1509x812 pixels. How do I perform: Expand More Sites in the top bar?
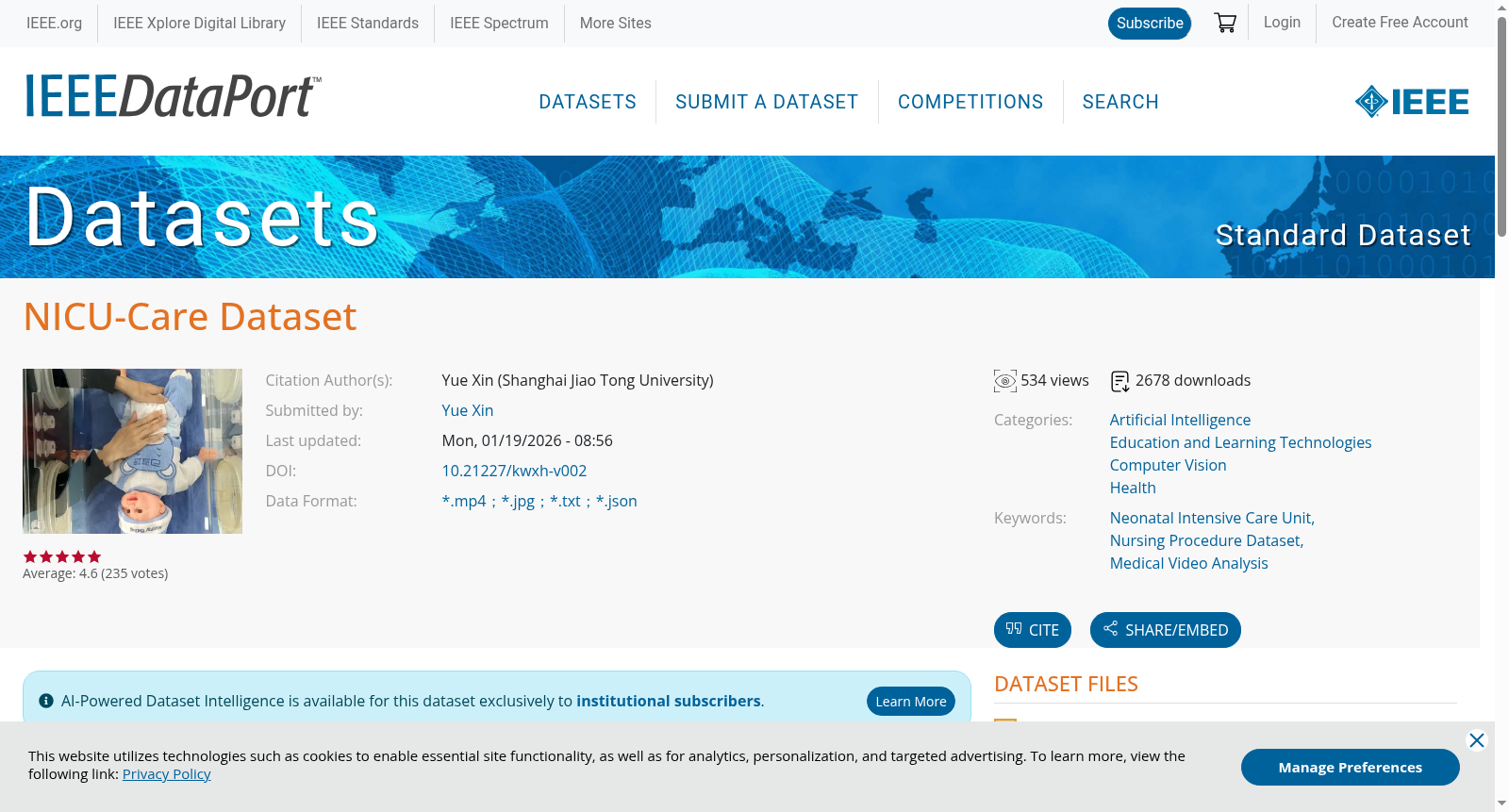616,23
